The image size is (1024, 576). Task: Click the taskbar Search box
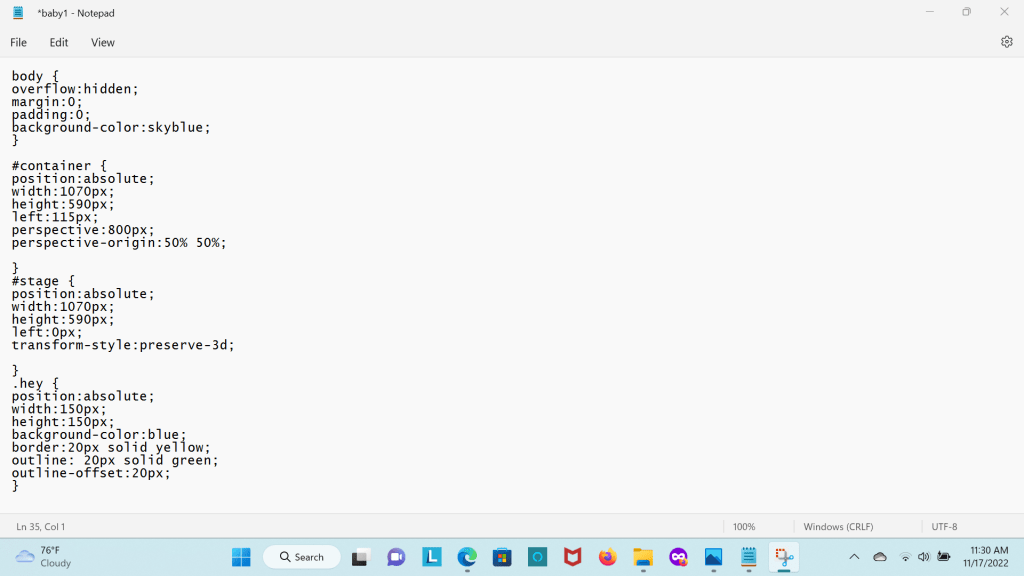pyautogui.click(x=302, y=557)
